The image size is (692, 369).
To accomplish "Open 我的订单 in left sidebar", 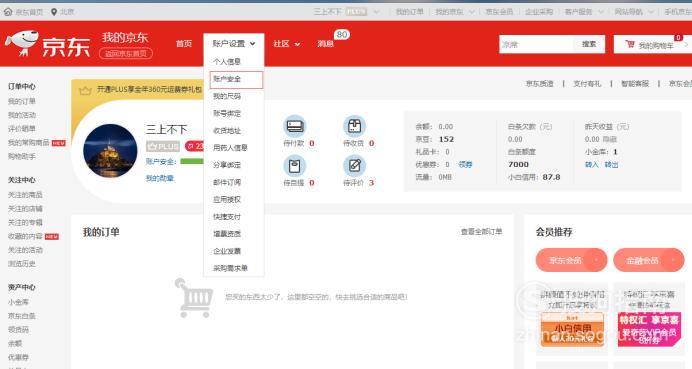I will (22, 102).
